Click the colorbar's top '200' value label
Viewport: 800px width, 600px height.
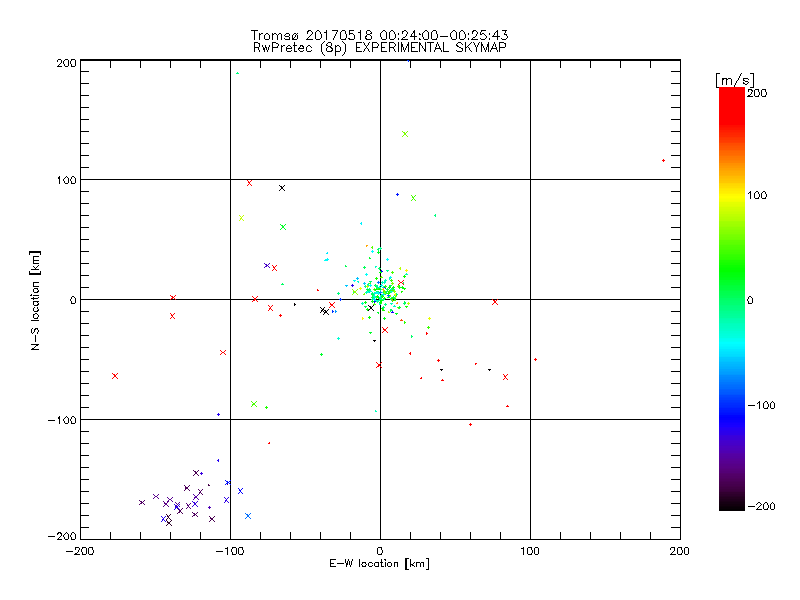[x=757, y=93]
